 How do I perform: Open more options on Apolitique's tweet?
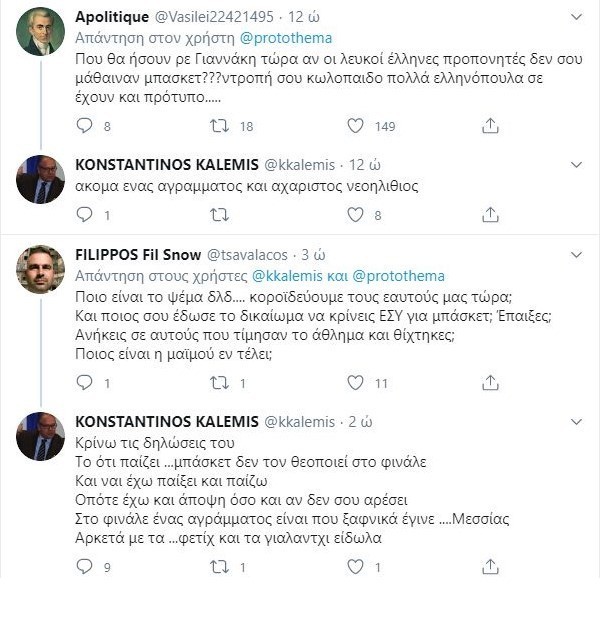point(576,17)
